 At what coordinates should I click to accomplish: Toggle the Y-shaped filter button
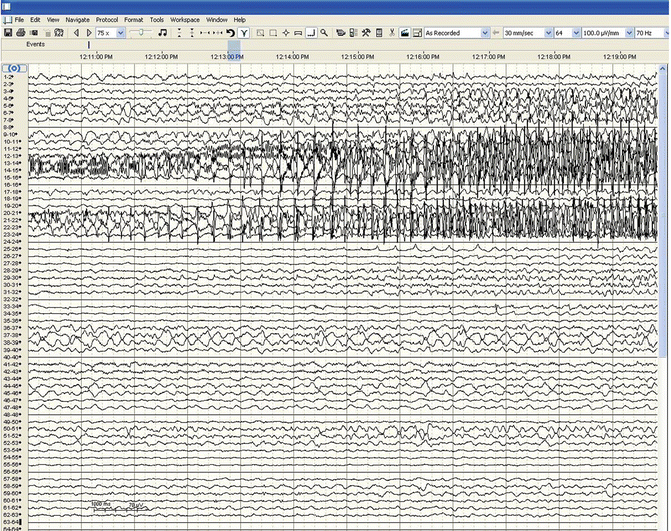[x=244, y=33]
